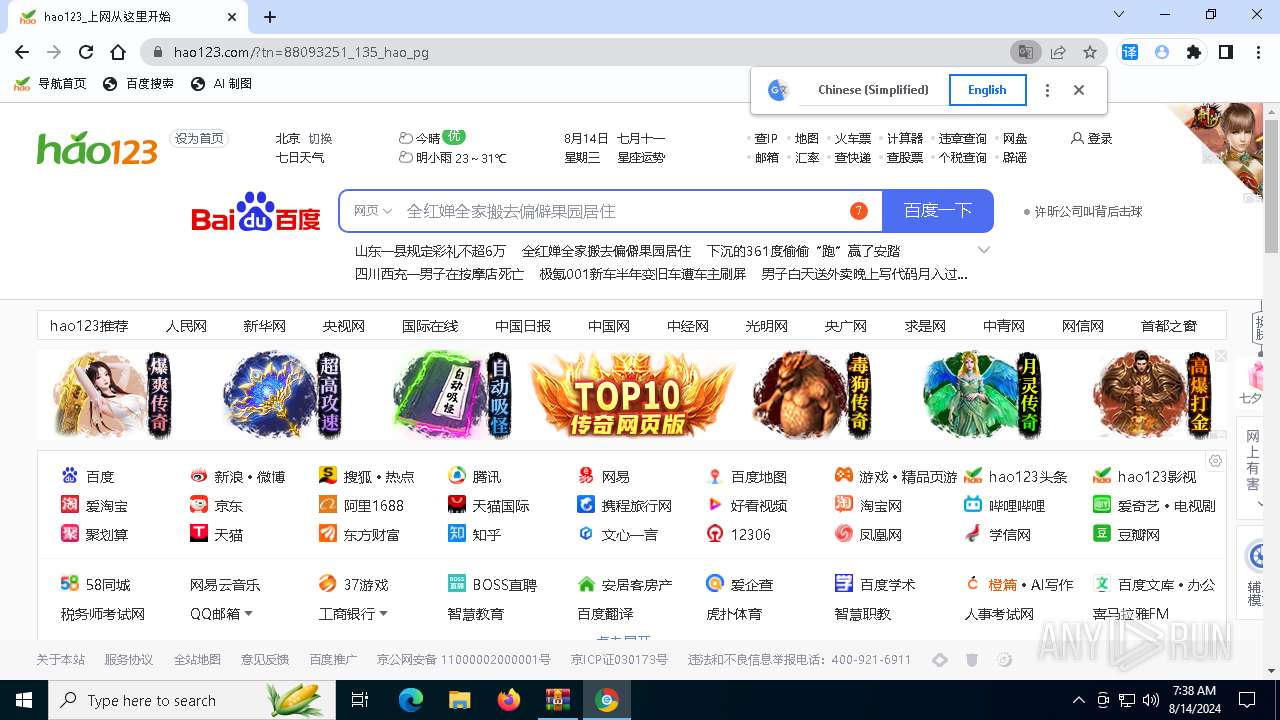Open the 搜狐 icon link

pyautogui.click(x=328, y=476)
